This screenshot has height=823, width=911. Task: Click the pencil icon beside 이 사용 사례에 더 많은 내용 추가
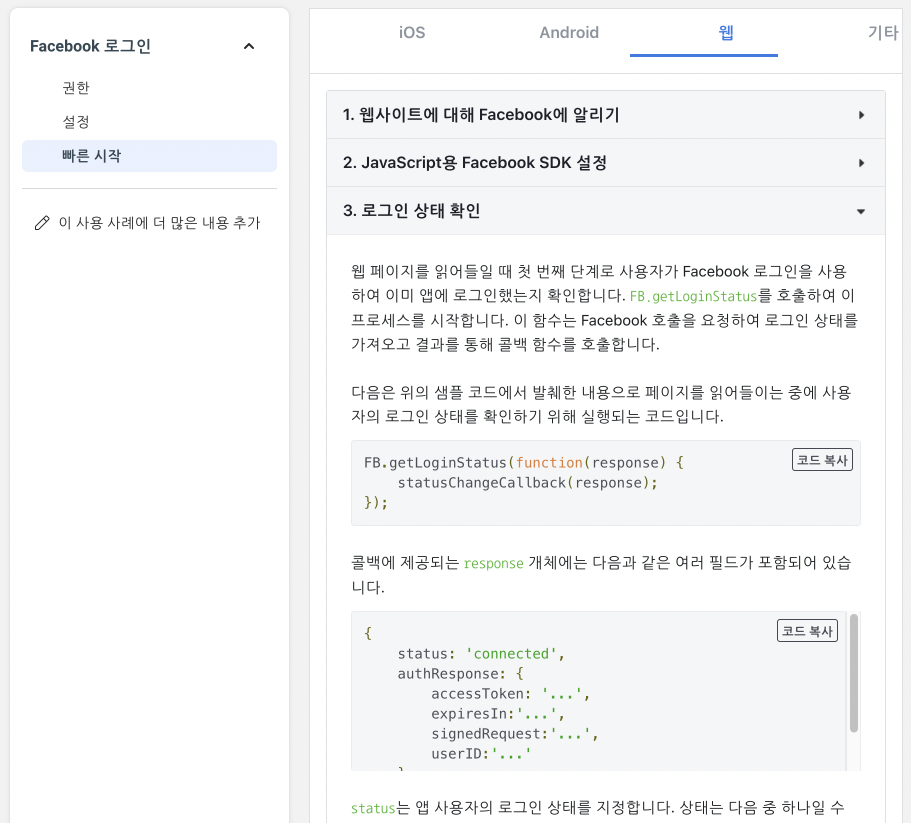click(42, 223)
